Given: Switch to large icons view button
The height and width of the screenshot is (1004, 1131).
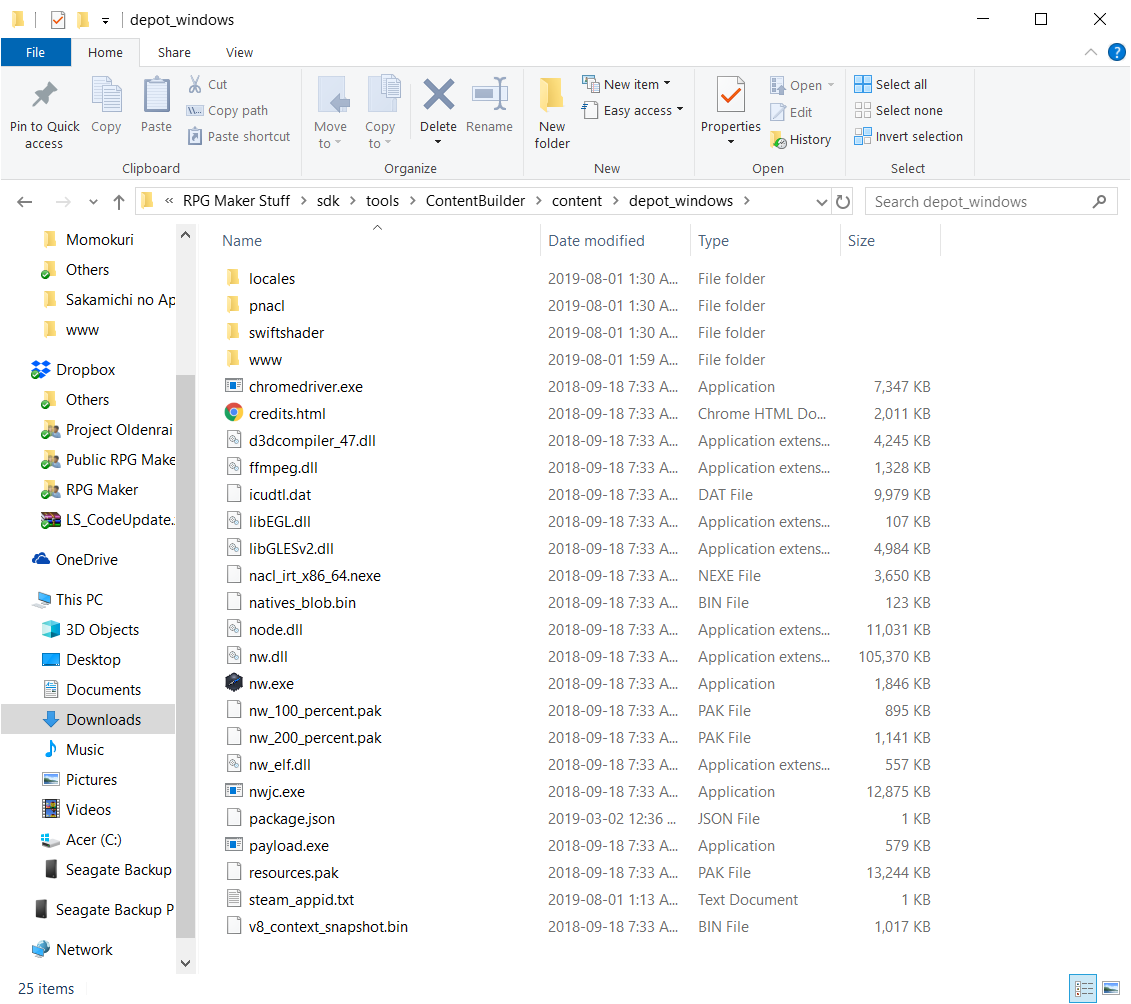Looking at the screenshot, I should pyautogui.click(x=1111, y=988).
